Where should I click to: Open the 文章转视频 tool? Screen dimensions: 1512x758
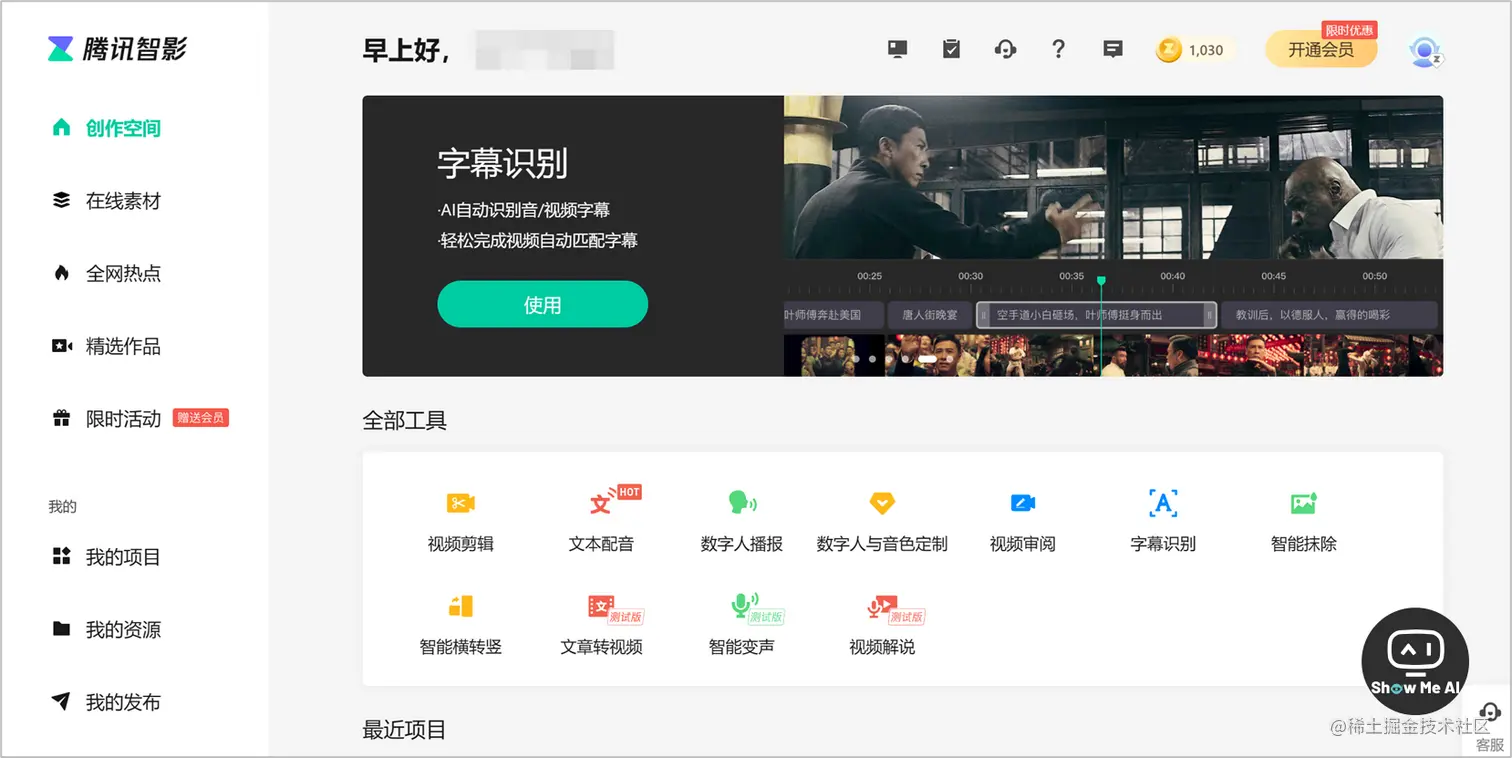[x=601, y=623]
